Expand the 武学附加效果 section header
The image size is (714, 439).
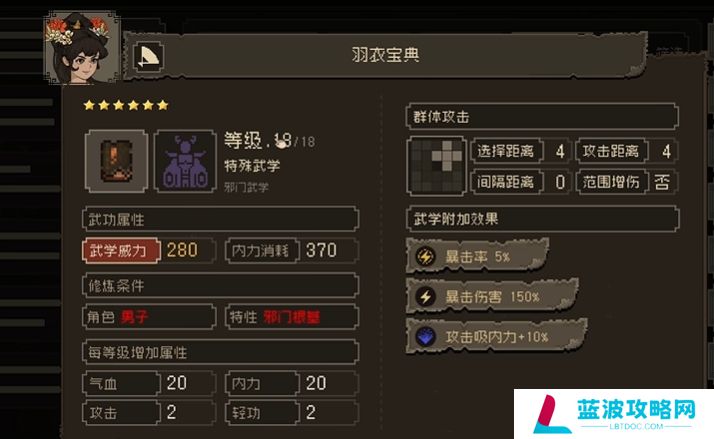[542, 219]
